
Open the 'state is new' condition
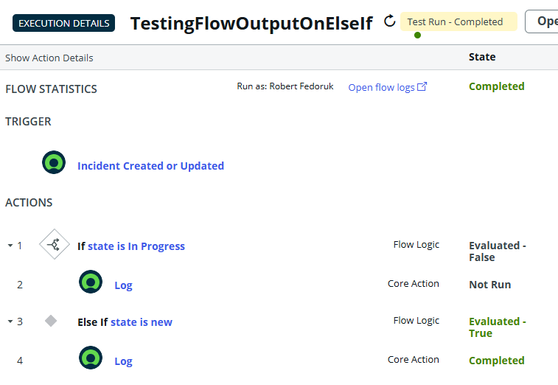141,322
